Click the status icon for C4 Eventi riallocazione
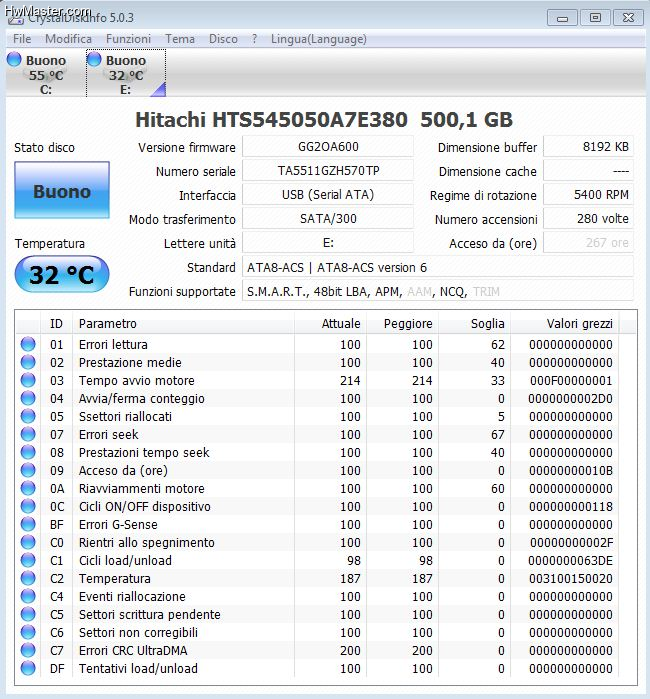The image size is (650, 699). pos(28,596)
